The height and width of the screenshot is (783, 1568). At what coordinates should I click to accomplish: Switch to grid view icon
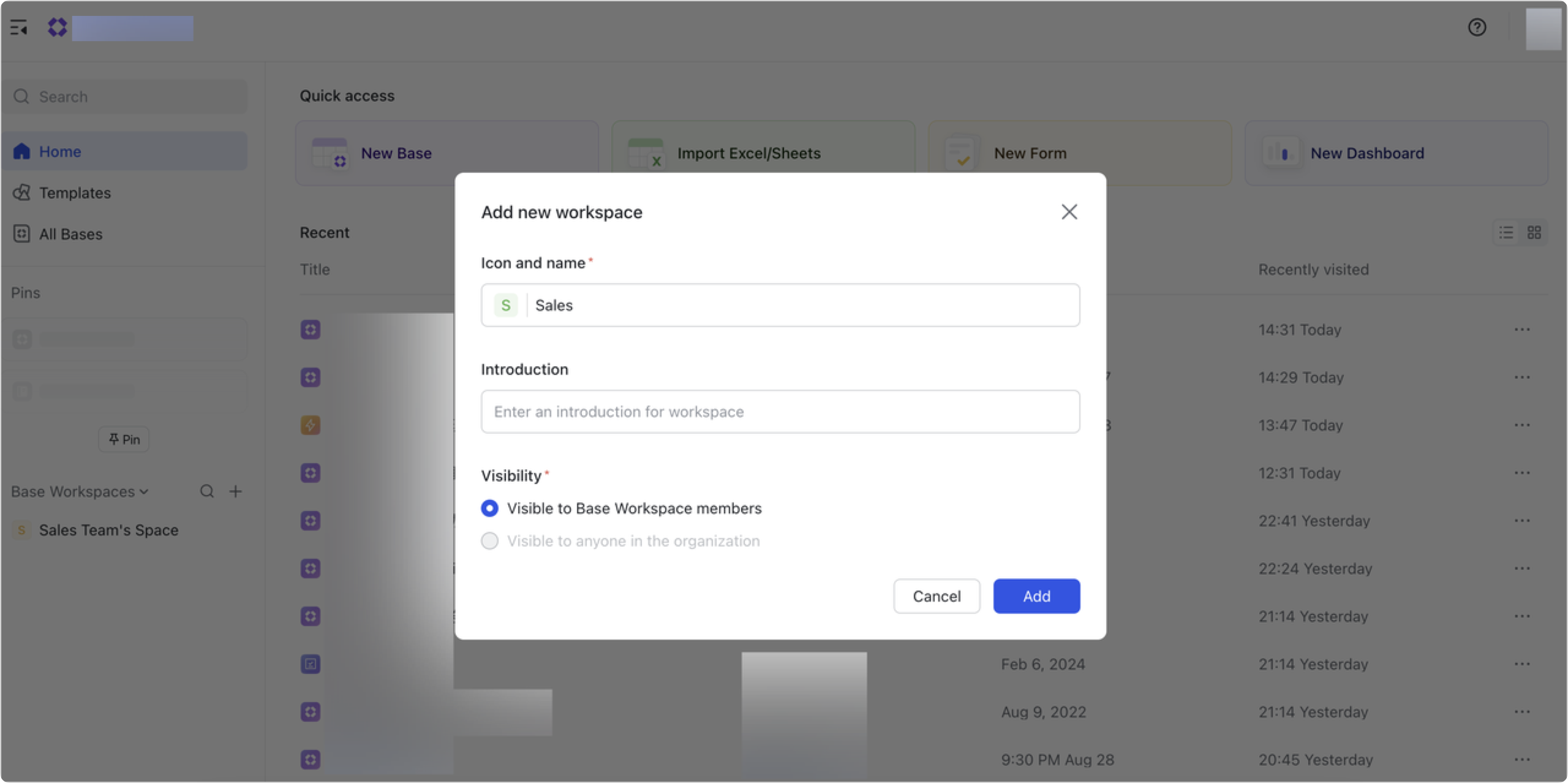(1534, 233)
